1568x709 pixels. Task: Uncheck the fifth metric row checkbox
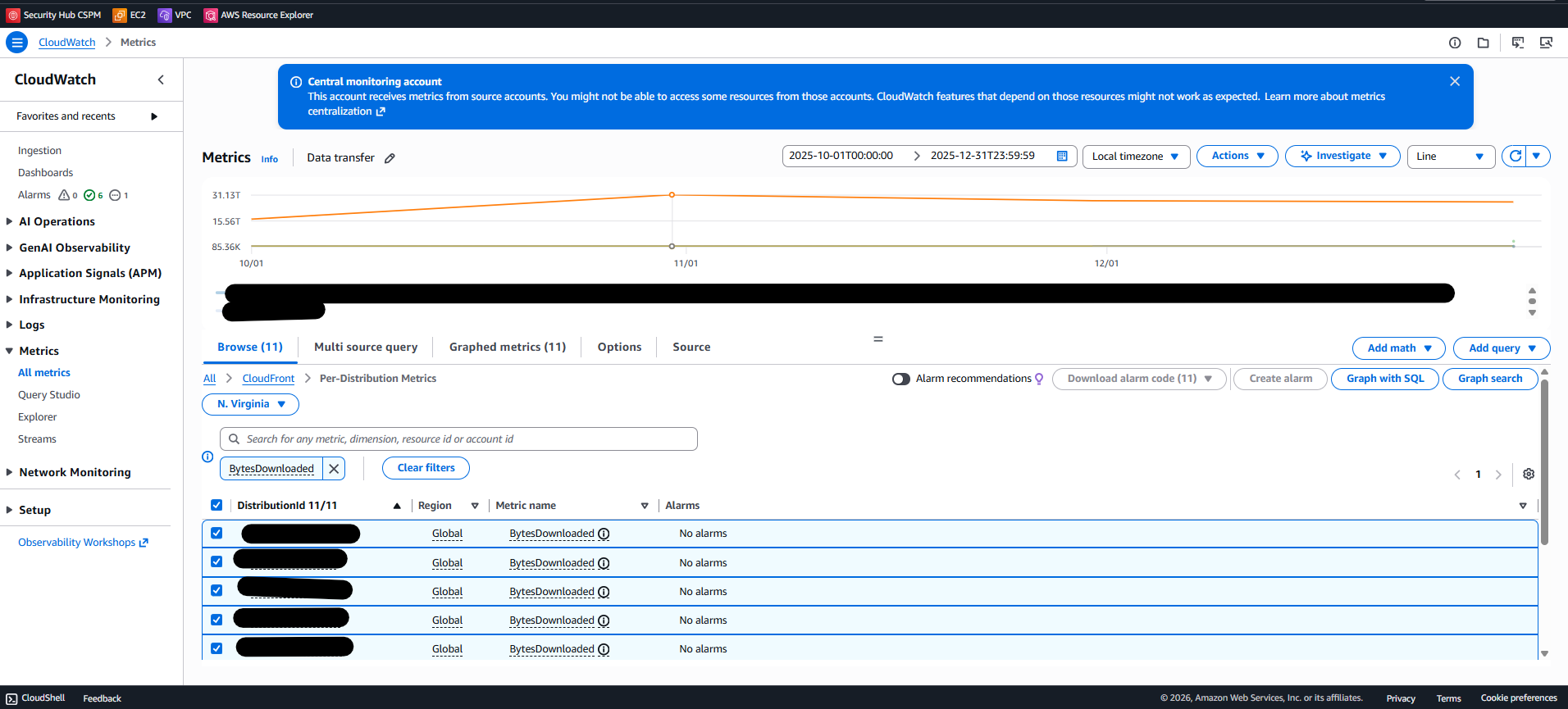[x=217, y=648]
